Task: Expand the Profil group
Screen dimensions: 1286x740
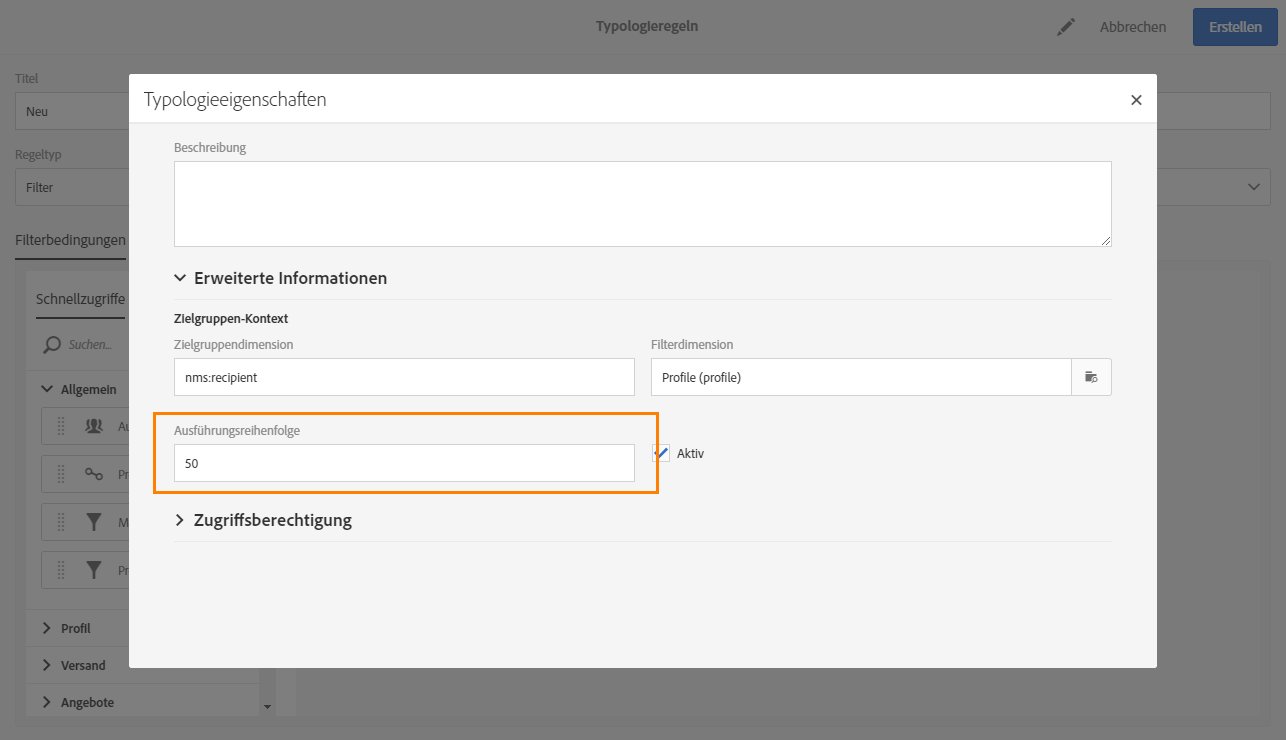Action: (46, 628)
